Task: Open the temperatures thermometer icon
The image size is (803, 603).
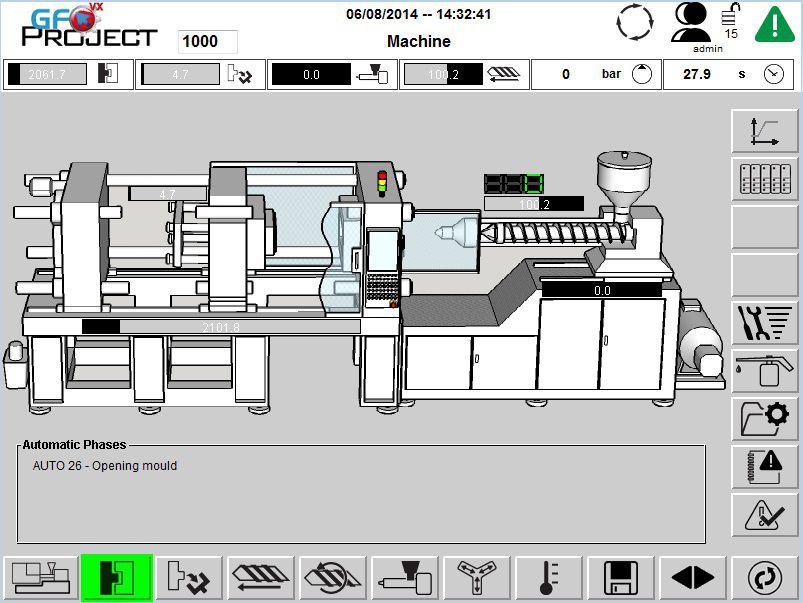Action: (x=549, y=577)
